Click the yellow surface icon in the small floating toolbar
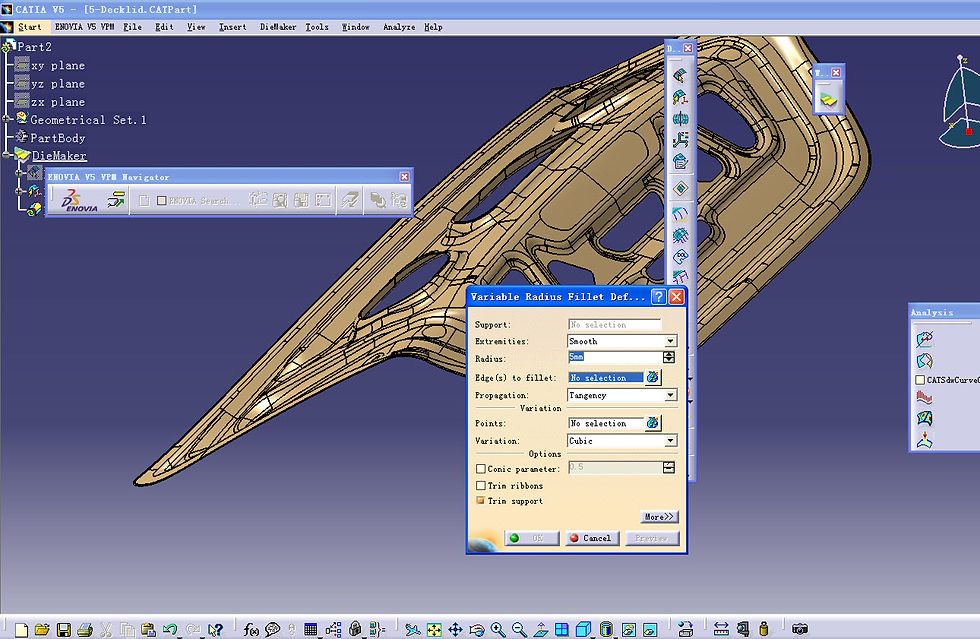This screenshot has height=639, width=980. 829,99
